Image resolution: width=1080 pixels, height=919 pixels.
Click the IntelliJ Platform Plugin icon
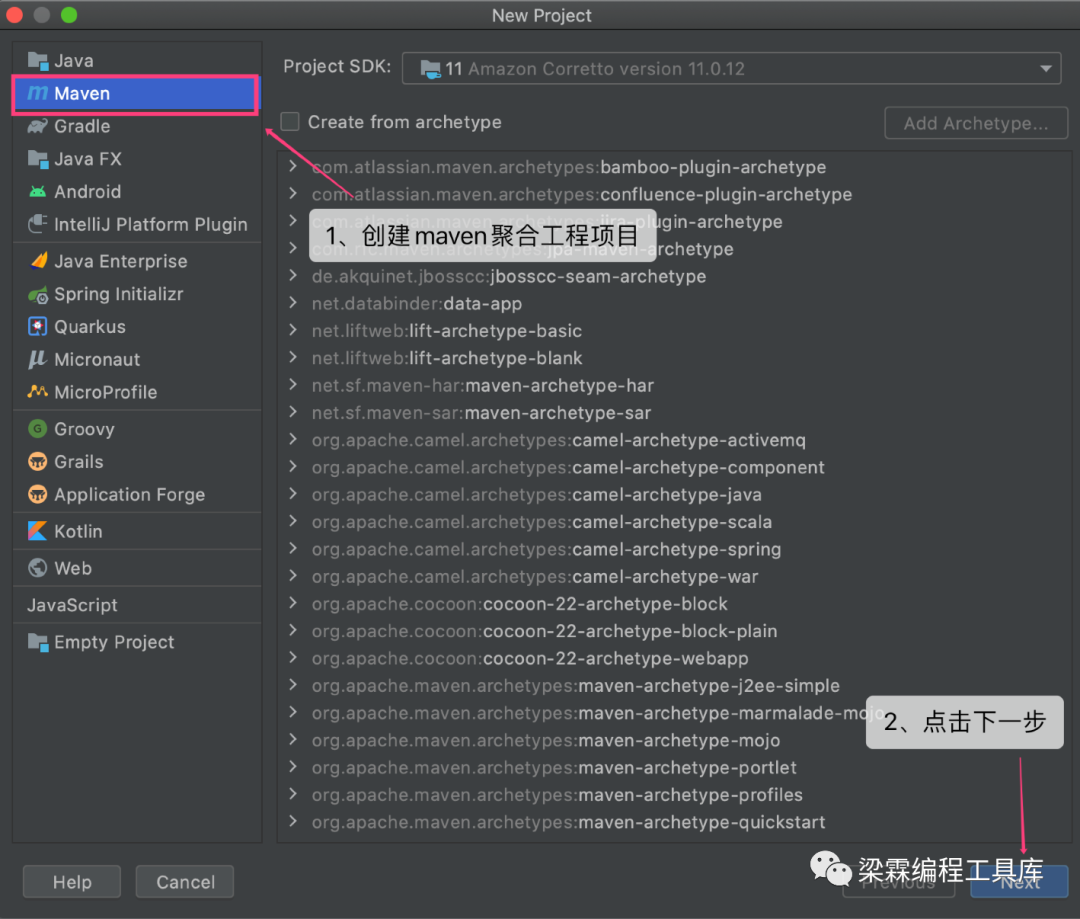click(x=38, y=225)
